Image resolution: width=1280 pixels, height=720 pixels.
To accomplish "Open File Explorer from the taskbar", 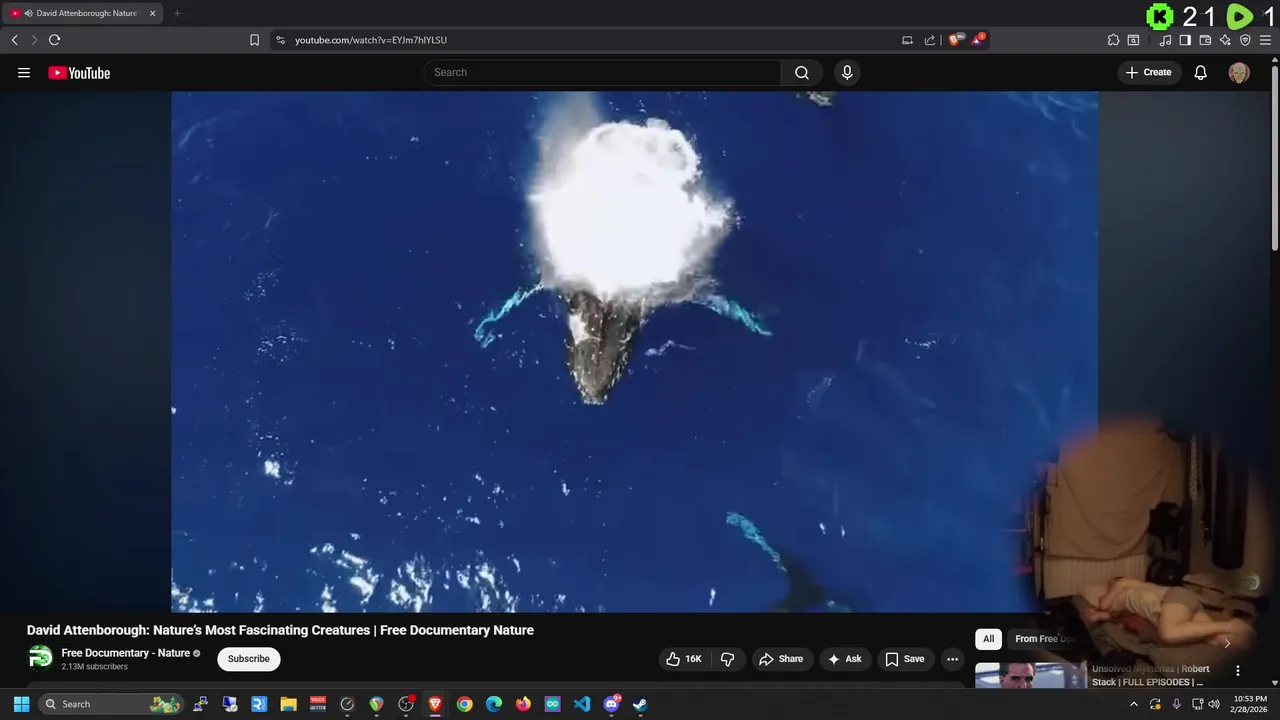I will pos(288,704).
